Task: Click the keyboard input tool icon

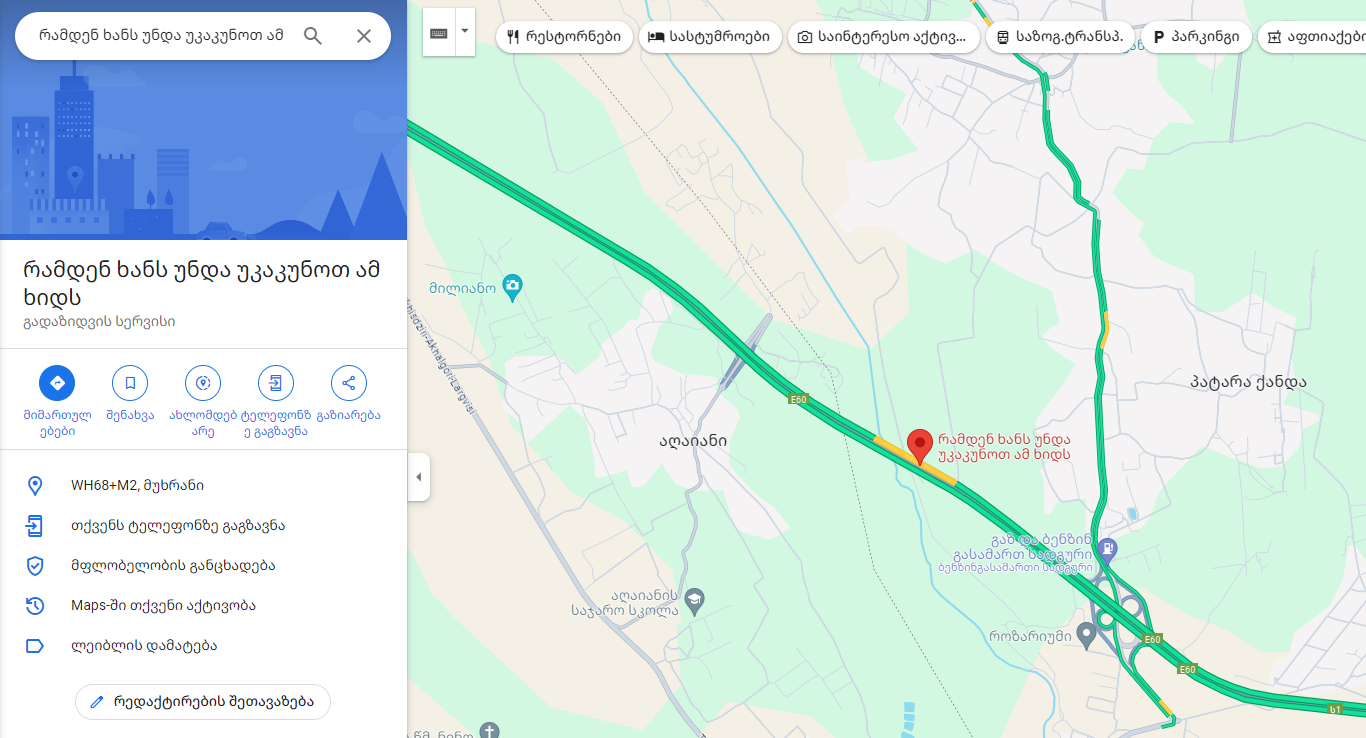Action: click(x=439, y=33)
